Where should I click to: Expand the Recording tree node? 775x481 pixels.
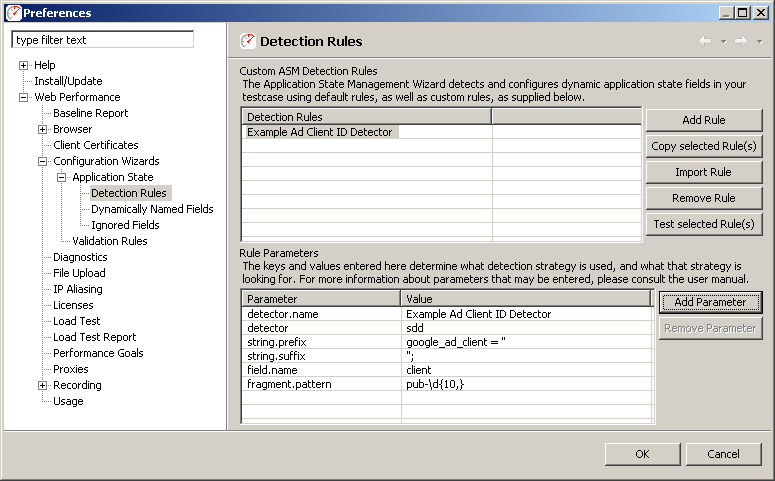[x=43, y=385]
